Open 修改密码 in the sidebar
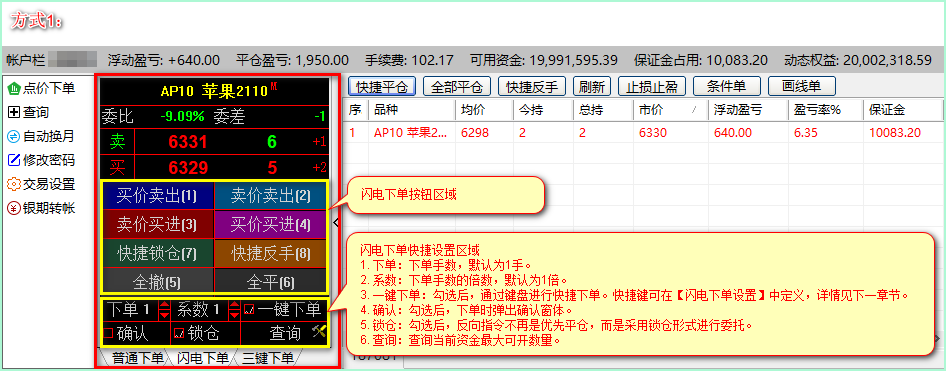Screen dimensions: 946x371 [40, 160]
